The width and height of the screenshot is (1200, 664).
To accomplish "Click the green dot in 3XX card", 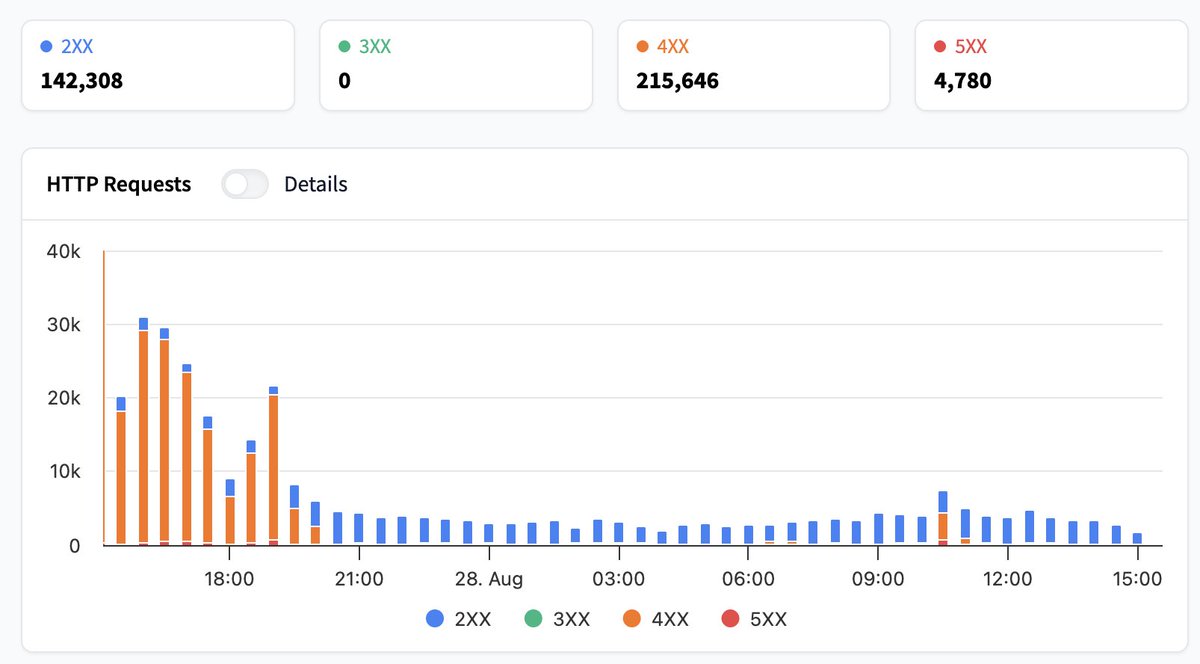I will pos(344,46).
